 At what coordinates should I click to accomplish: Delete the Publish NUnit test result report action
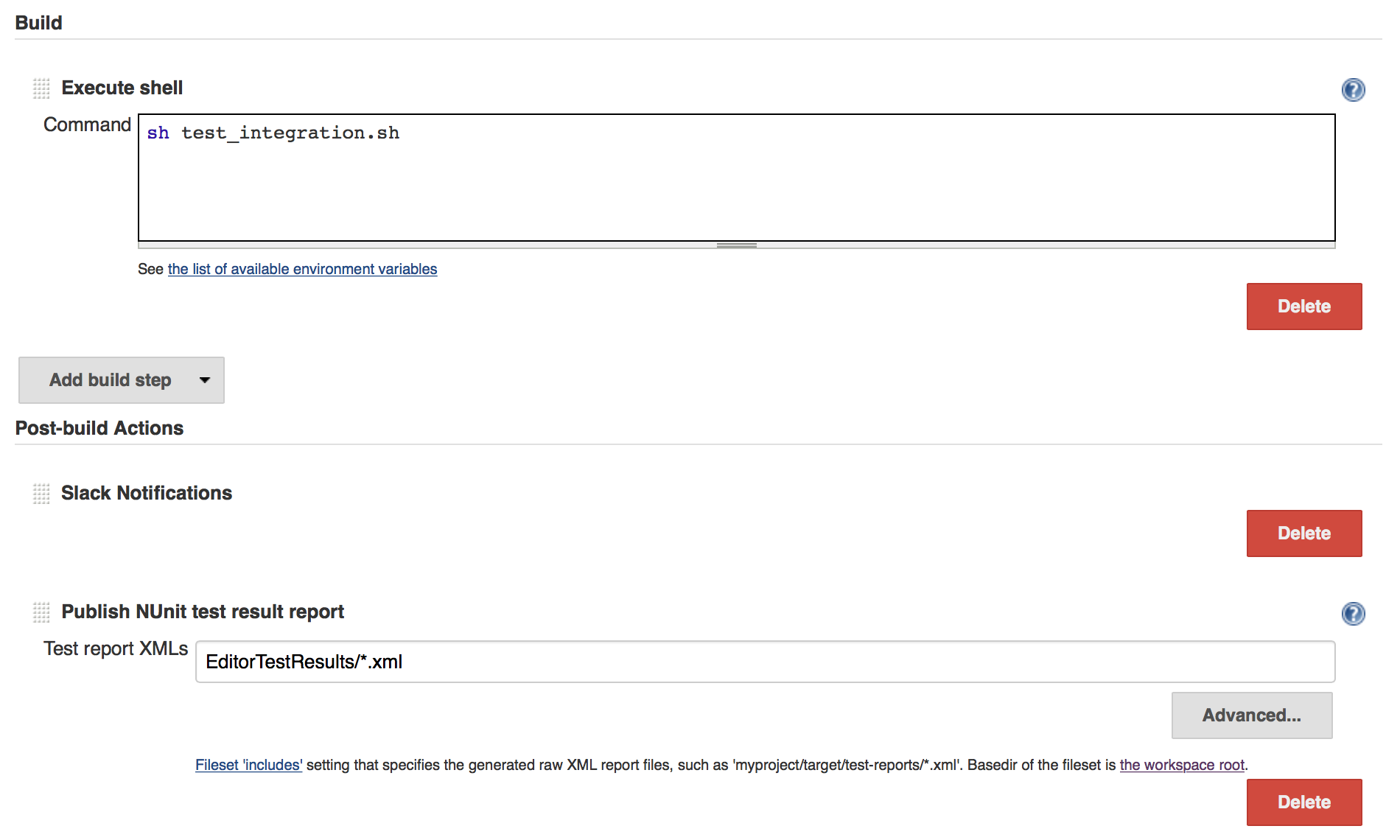coord(1303,802)
